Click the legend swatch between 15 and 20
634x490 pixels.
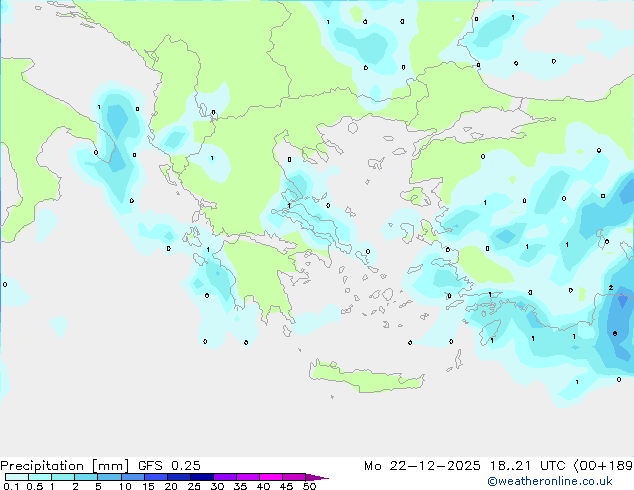(155, 477)
